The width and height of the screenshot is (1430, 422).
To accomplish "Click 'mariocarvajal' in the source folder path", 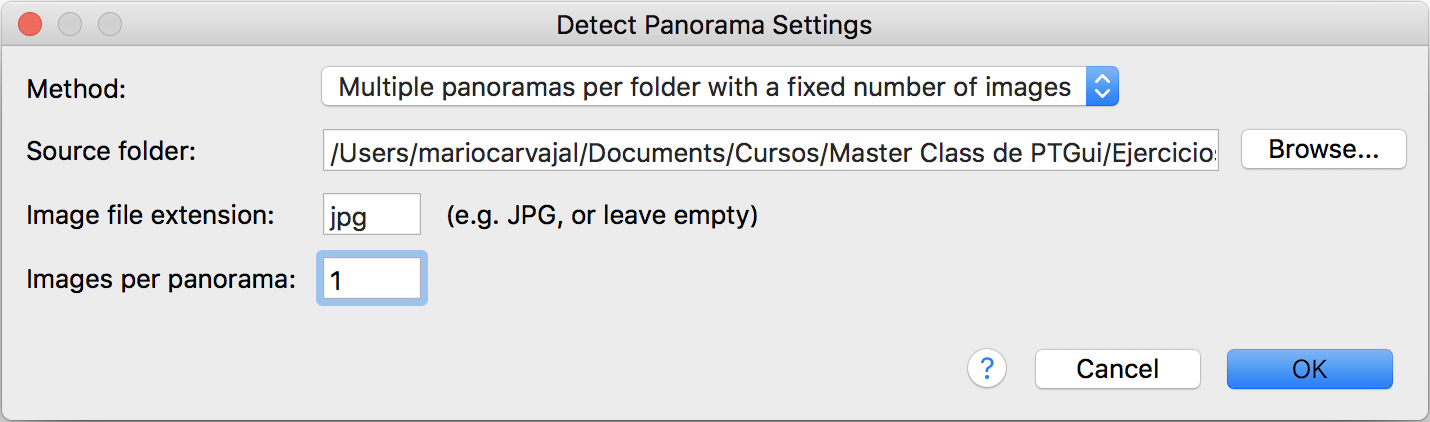I will pos(477,151).
